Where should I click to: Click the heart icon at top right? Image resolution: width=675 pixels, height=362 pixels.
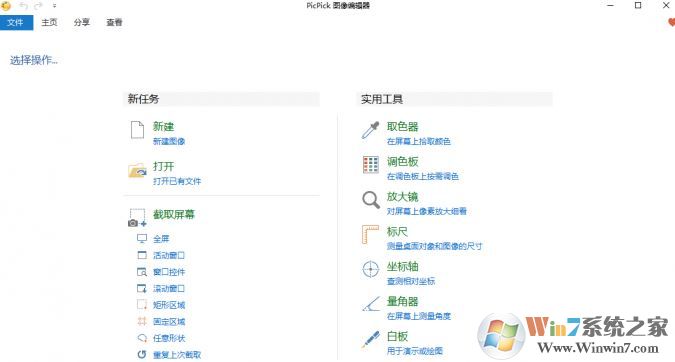tap(672, 22)
